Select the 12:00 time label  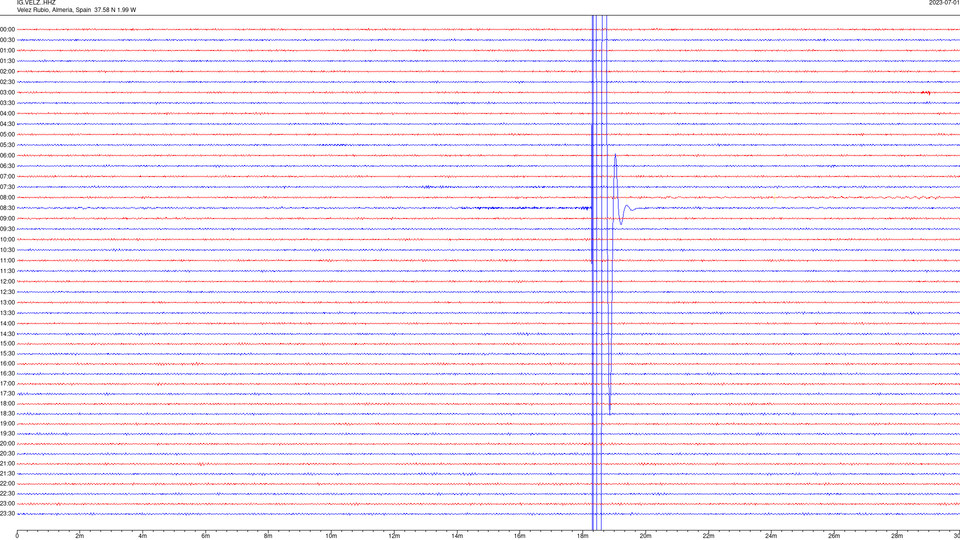pyautogui.click(x=7, y=281)
